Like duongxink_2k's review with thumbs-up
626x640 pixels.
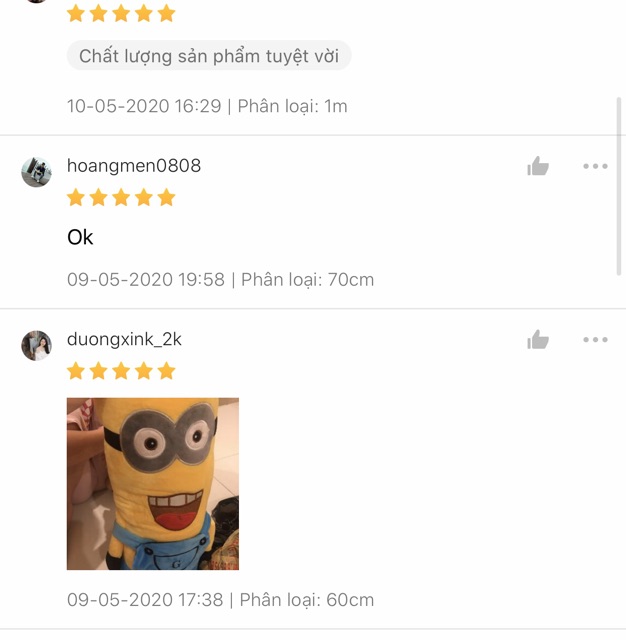tap(538, 340)
